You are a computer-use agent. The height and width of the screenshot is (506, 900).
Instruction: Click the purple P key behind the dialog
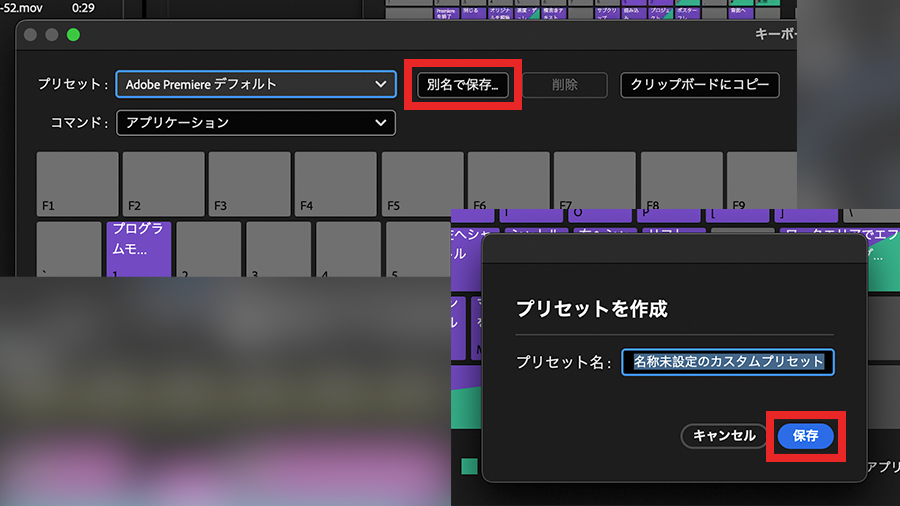pos(669,215)
